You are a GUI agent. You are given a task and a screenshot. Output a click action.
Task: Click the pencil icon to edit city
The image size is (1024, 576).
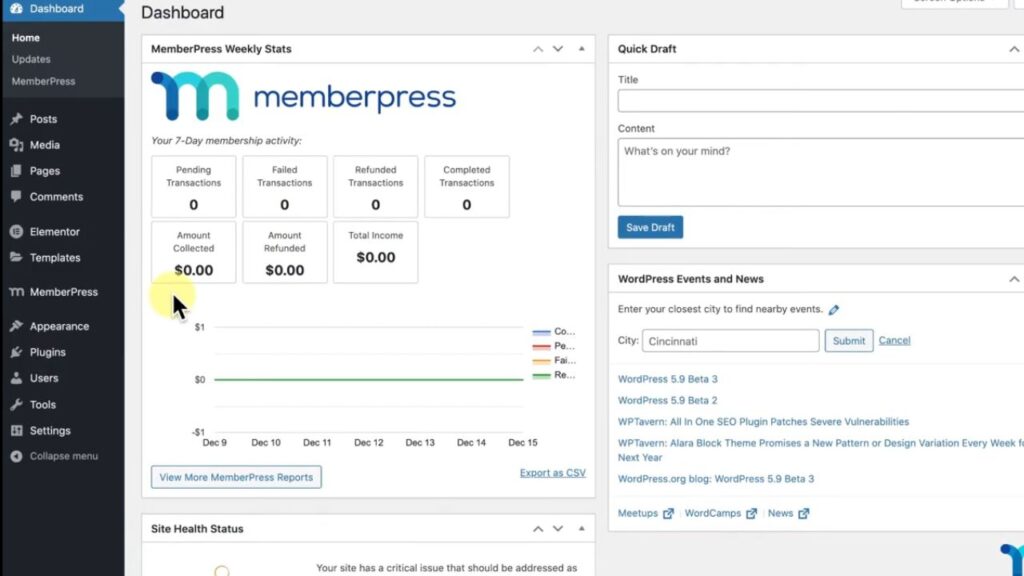834,310
